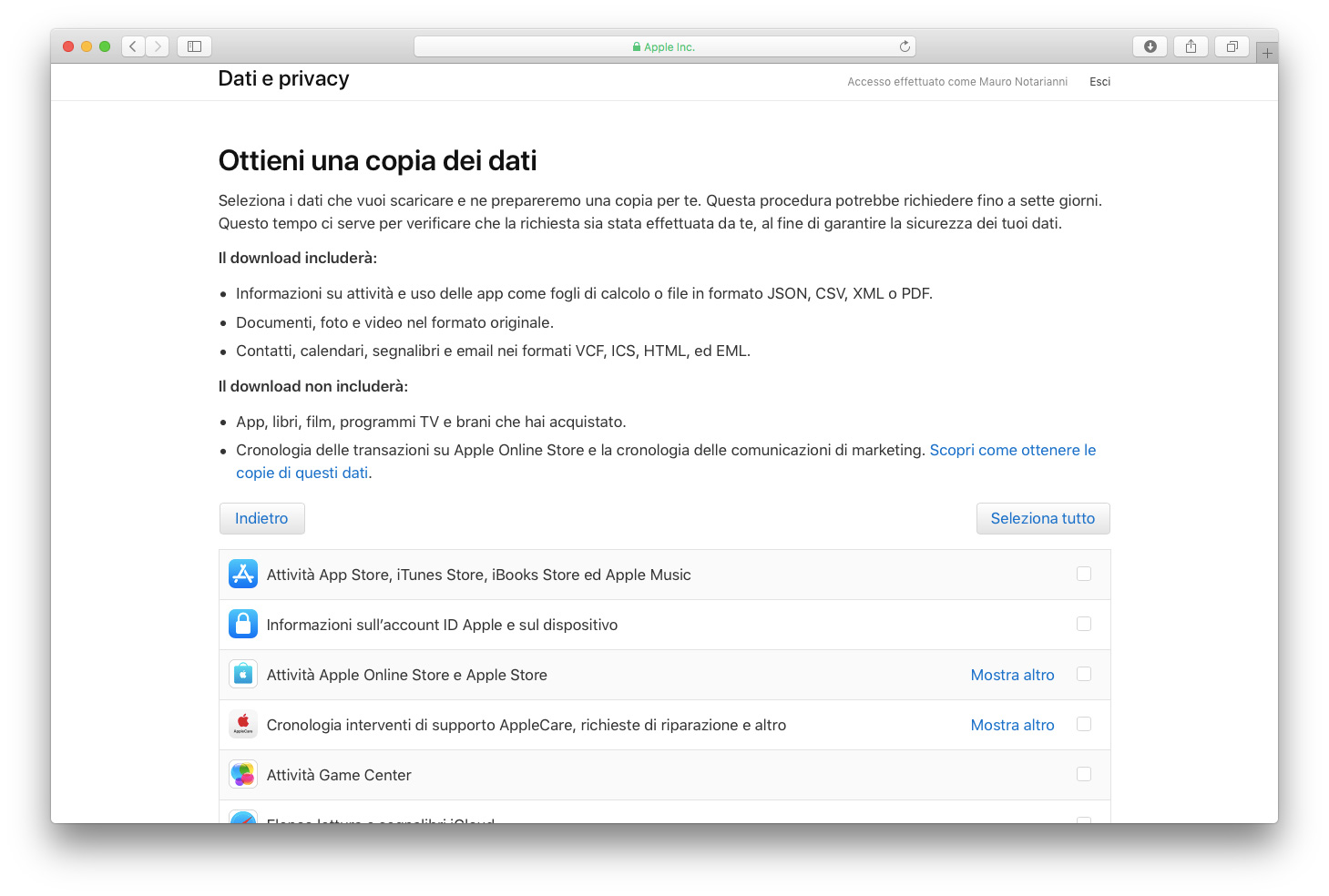Click the Seleziona tutto button
The height and width of the screenshot is (896, 1329).
click(1043, 518)
